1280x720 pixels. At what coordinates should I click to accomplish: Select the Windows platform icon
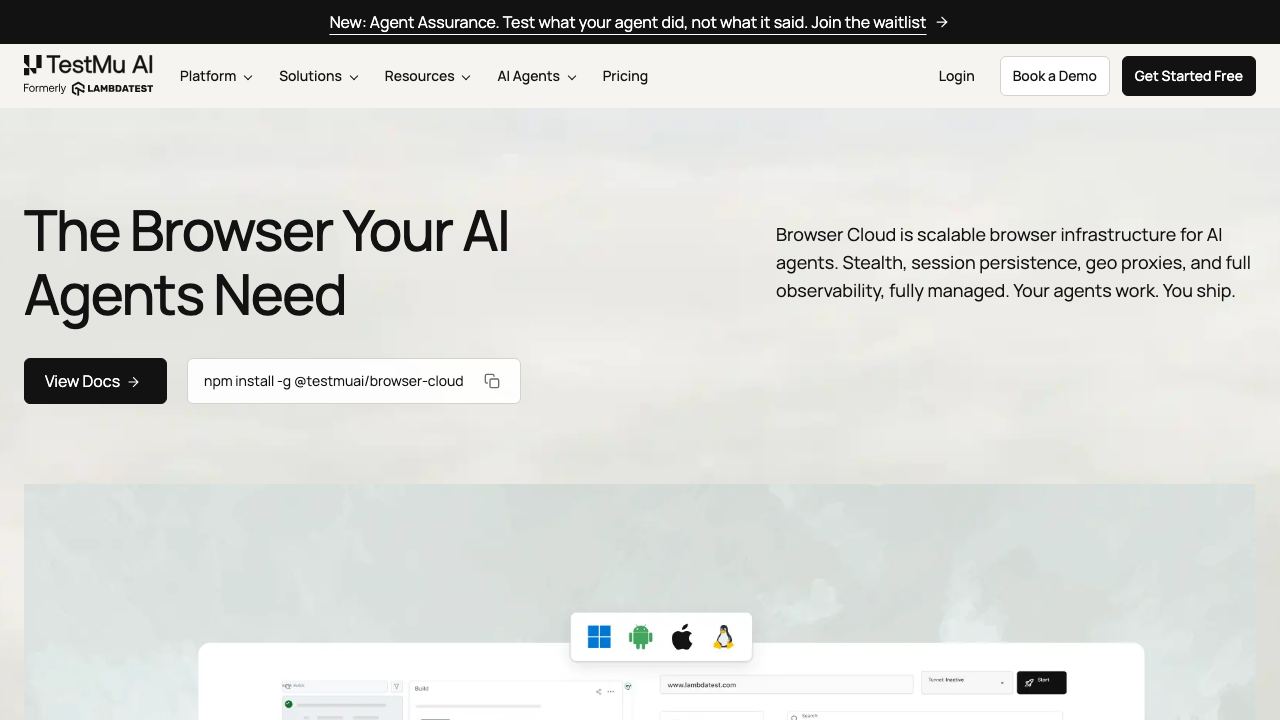(599, 637)
